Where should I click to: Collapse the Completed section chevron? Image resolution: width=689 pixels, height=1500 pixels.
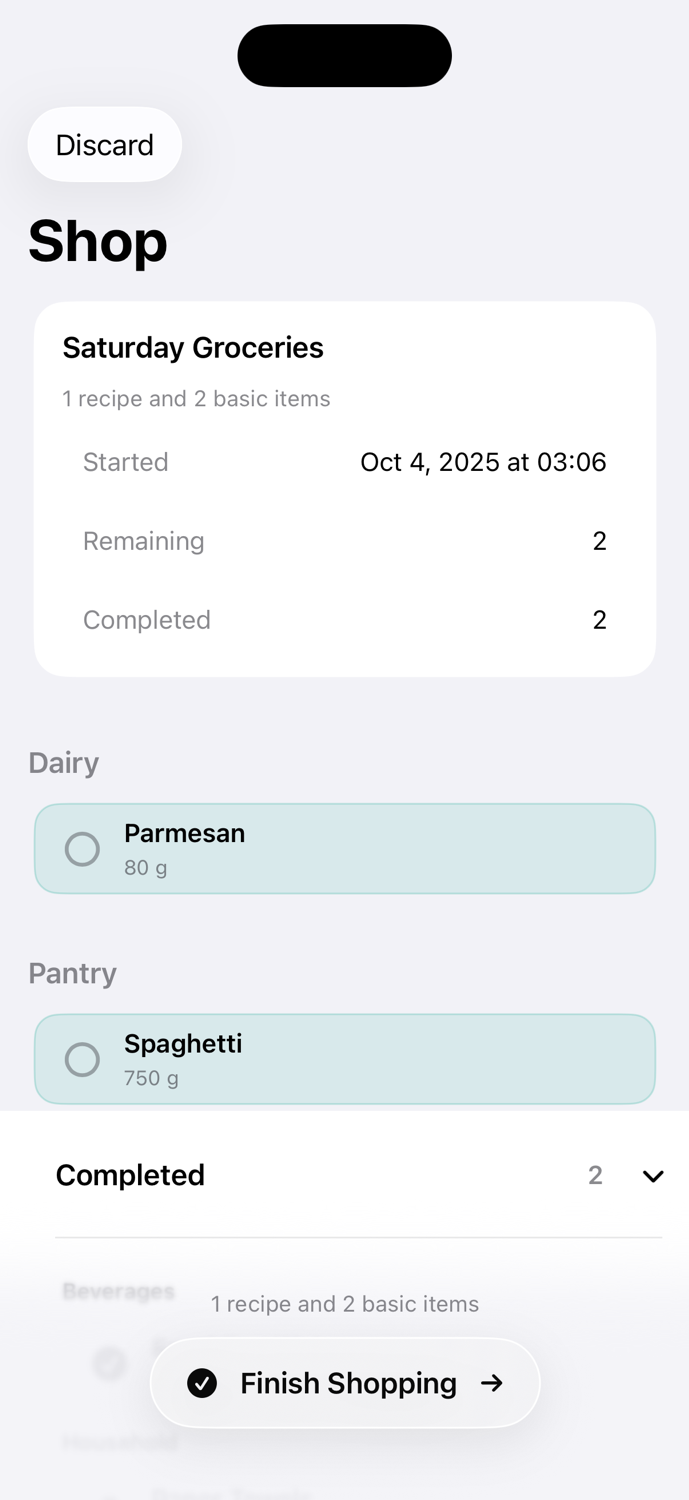point(653,1176)
